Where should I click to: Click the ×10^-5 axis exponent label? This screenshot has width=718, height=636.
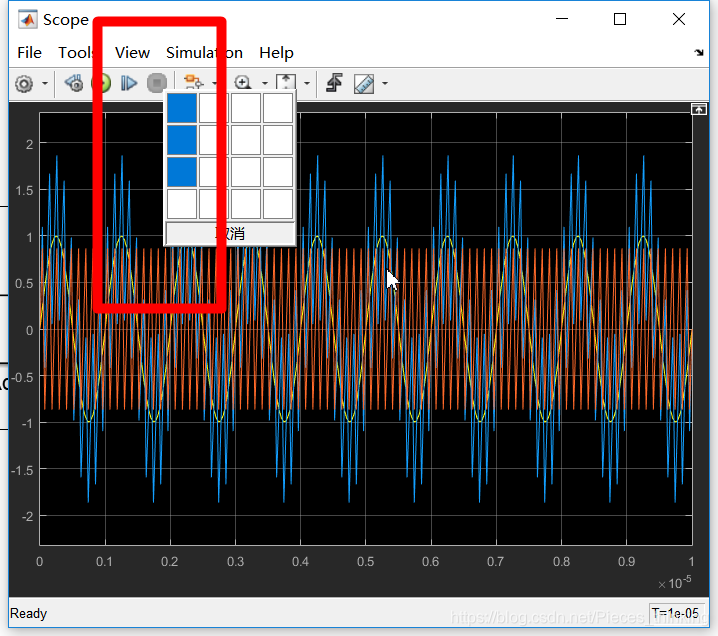click(x=675, y=582)
